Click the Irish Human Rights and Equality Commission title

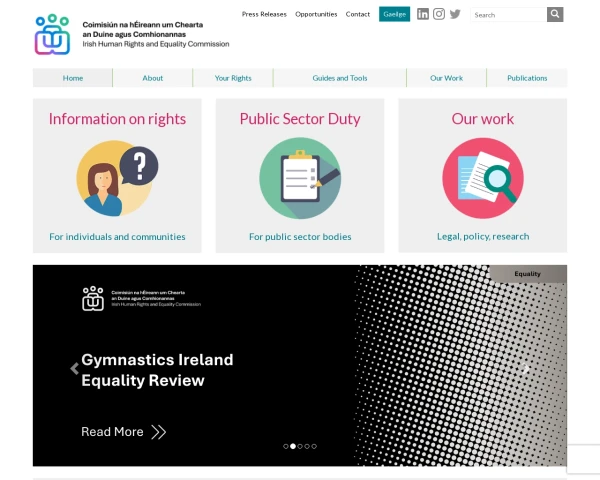point(156,44)
